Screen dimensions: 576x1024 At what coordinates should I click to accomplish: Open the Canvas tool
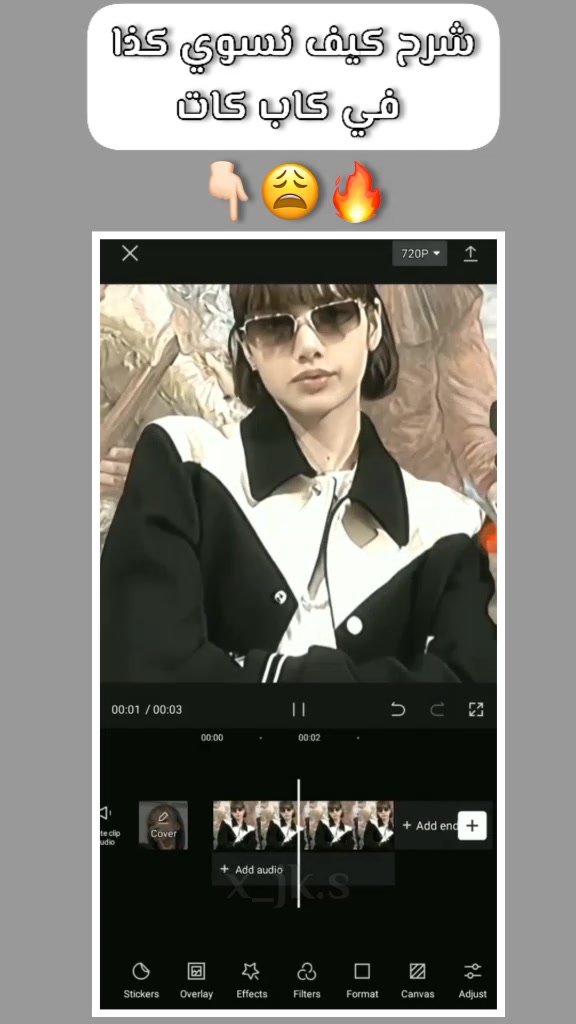[417, 980]
